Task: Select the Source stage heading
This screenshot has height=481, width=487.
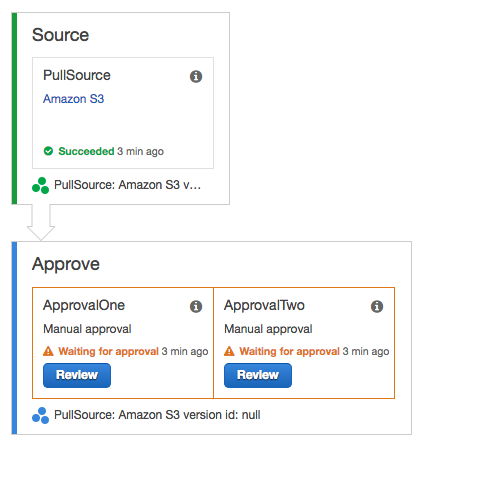Action: click(60, 35)
